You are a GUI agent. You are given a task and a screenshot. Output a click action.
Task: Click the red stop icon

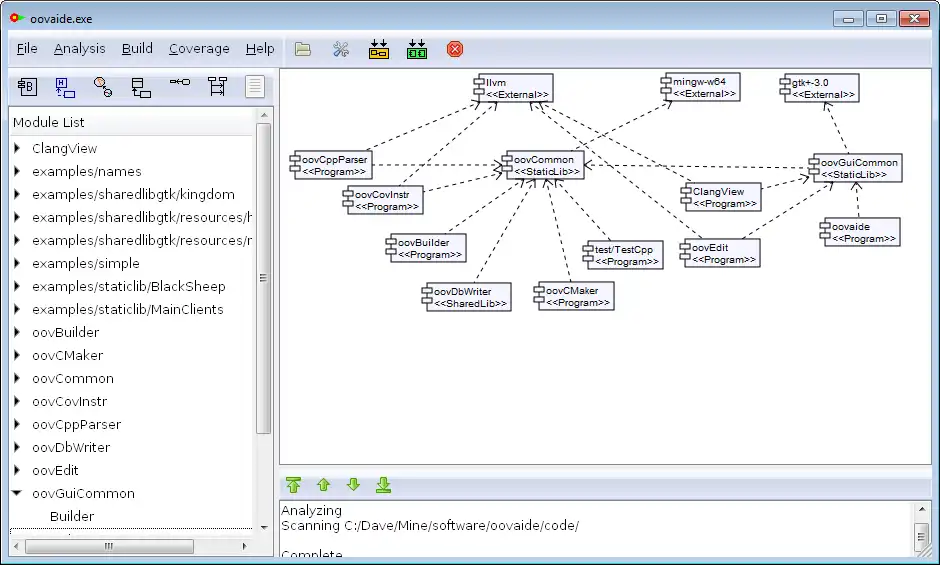(455, 49)
